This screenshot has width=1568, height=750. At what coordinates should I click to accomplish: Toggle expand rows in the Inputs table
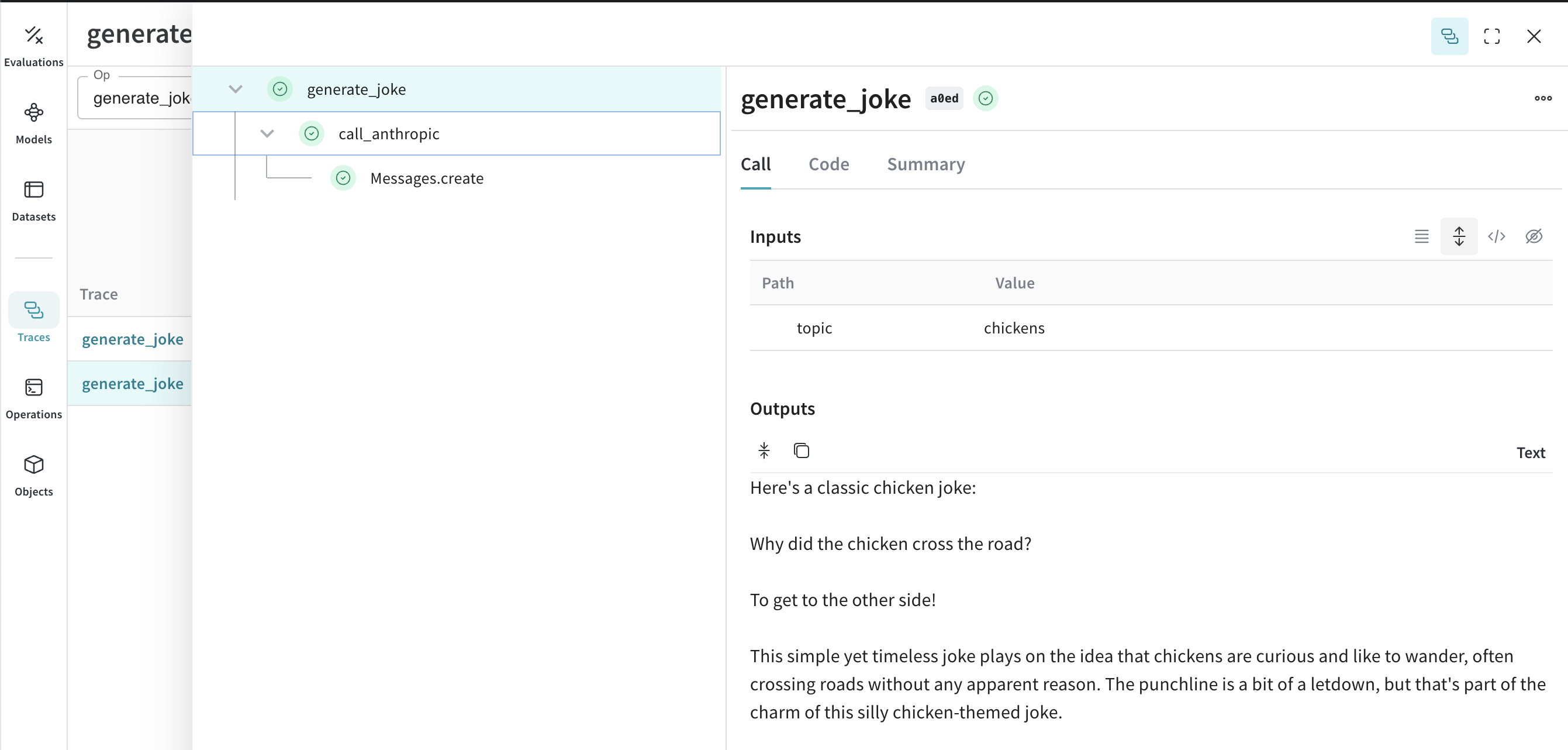coord(1459,236)
